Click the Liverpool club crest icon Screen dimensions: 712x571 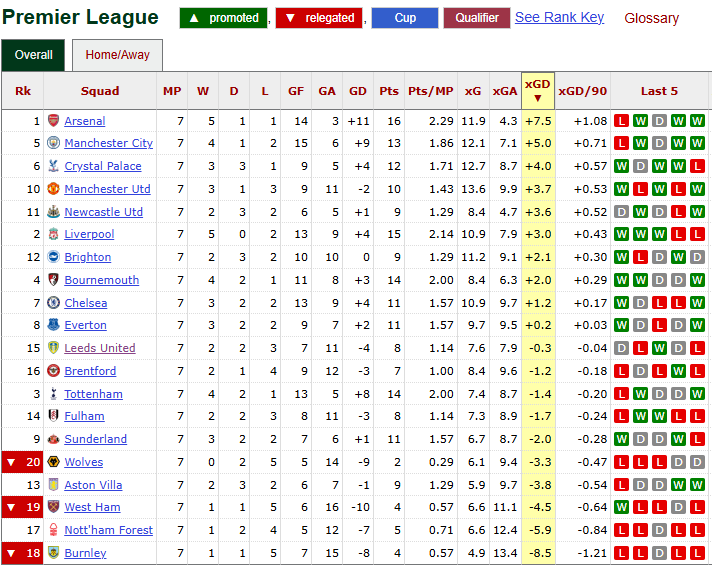(53, 235)
